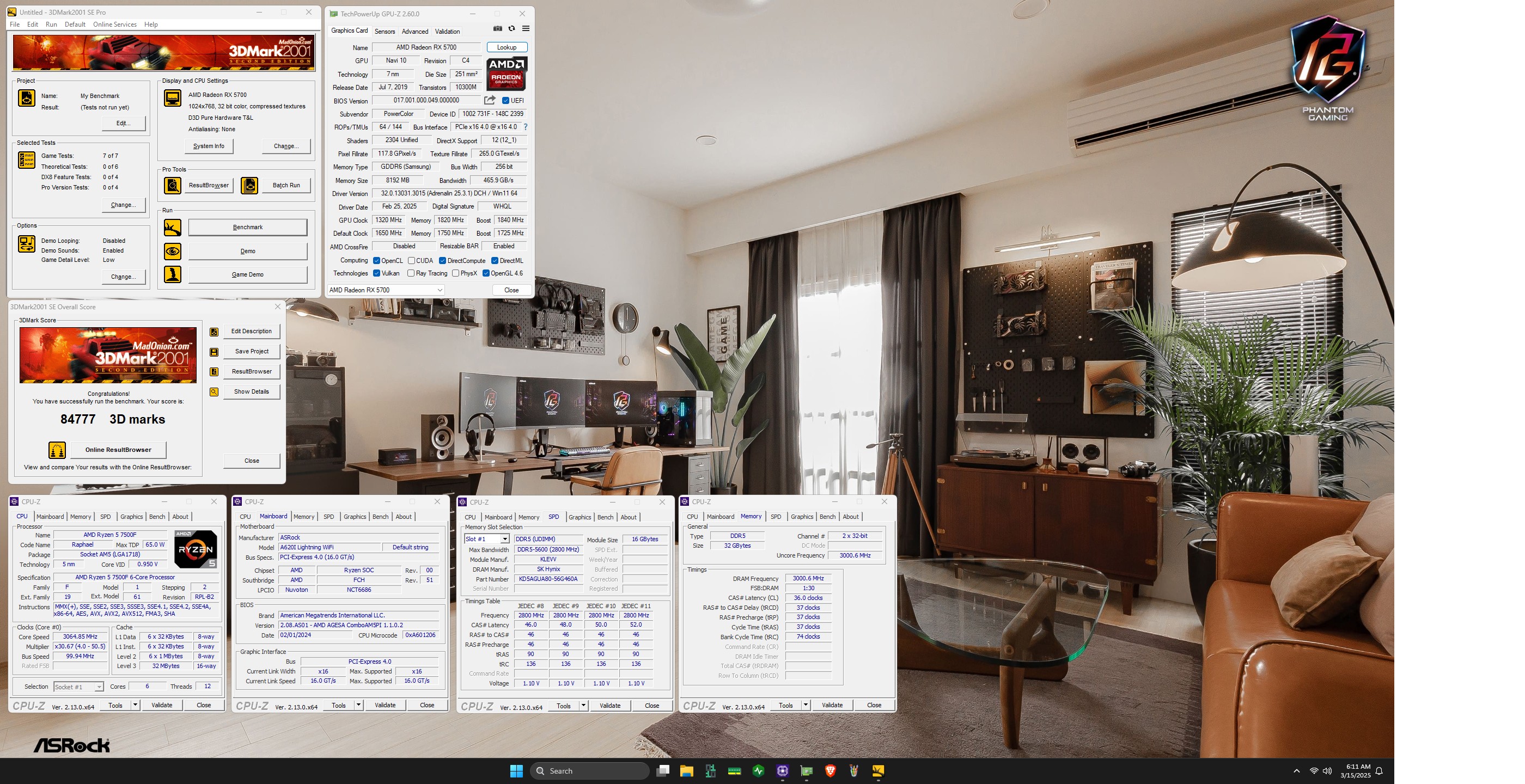Screen dimensions: 1525x784
Task: Click the Online ResultBrowser button
Action: point(118,450)
